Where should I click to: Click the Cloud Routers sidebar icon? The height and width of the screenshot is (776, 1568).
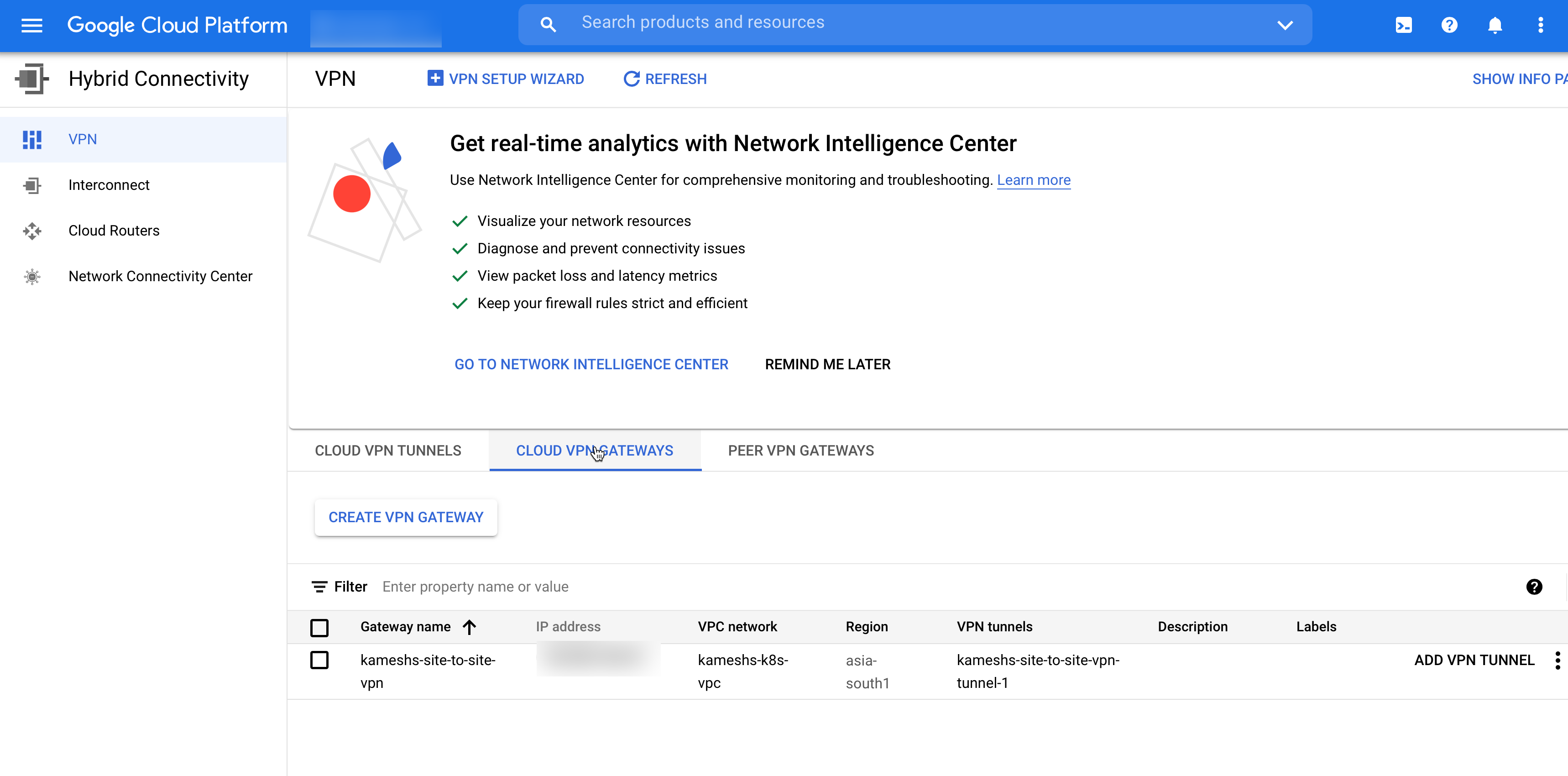pyautogui.click(x=31, y=231)
